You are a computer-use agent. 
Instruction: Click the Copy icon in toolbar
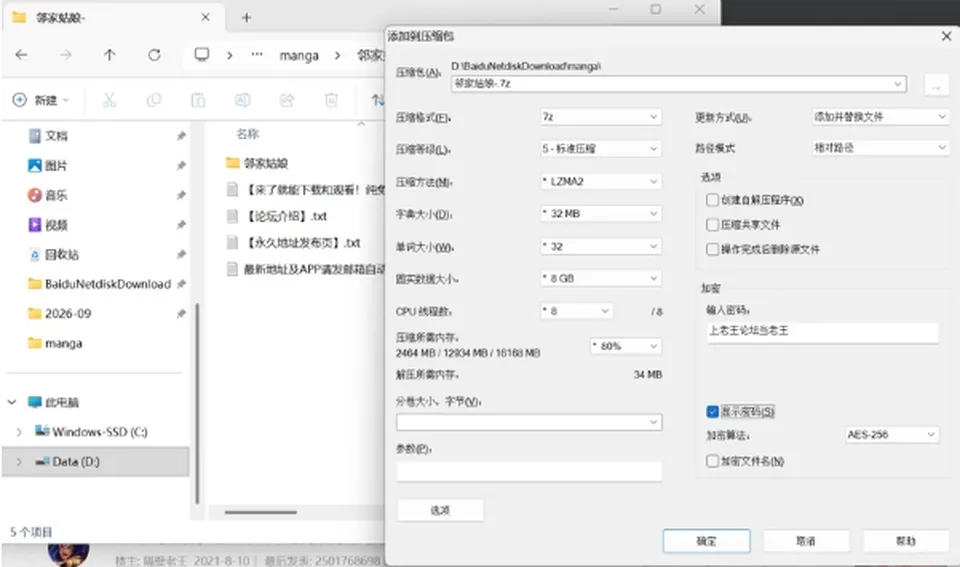[154, 100]
